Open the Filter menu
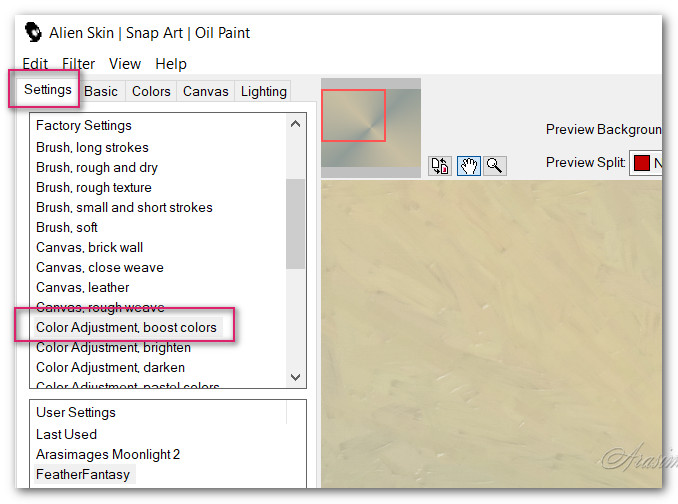The image size is (678, 504). (79, 63)
